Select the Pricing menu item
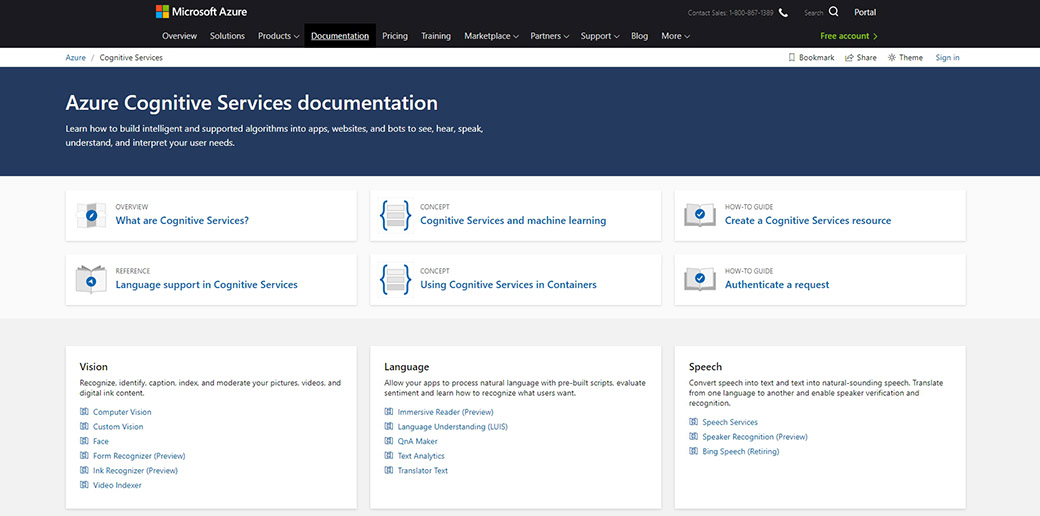 click(x=395, y=36)
